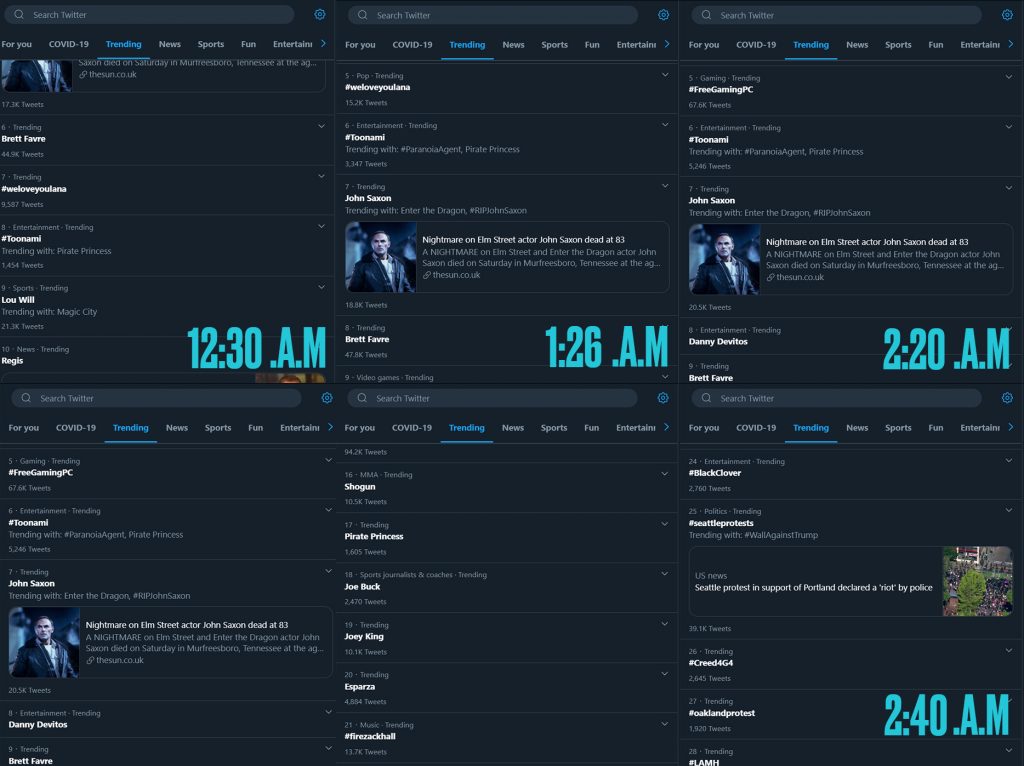
Task: Click the search magnifier icon in bottom-middle panel
Action: point(362,398)
